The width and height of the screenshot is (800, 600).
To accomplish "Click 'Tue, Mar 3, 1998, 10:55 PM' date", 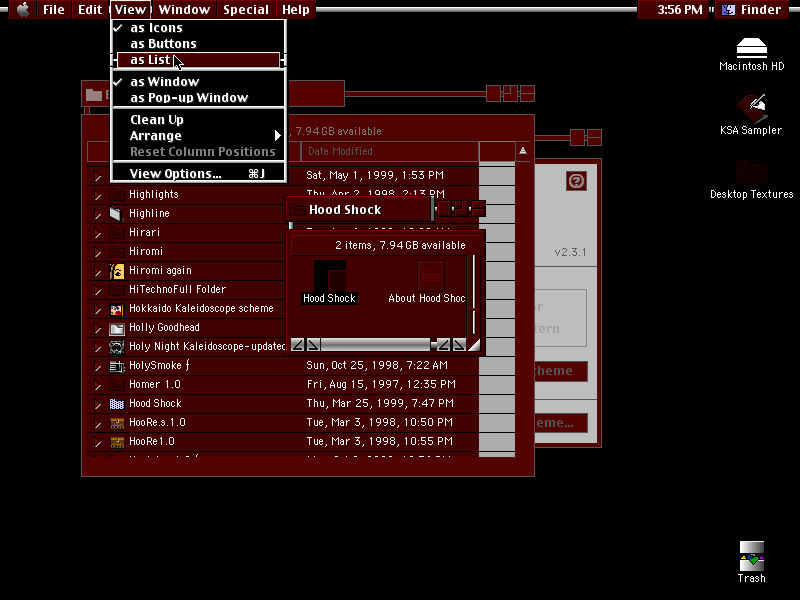I will click(380, 441).
